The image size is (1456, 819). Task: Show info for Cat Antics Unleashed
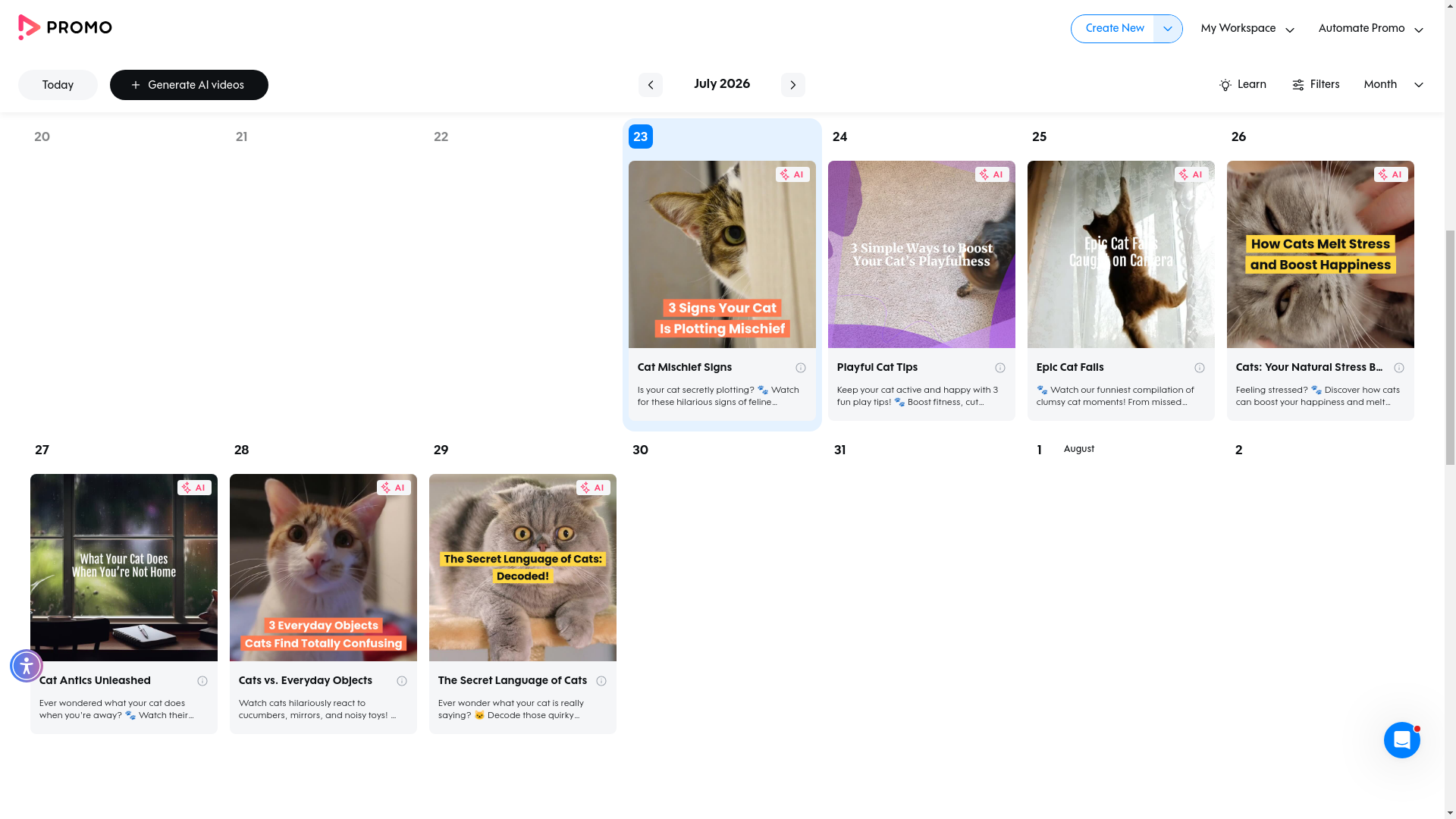[x=202, y=681]
